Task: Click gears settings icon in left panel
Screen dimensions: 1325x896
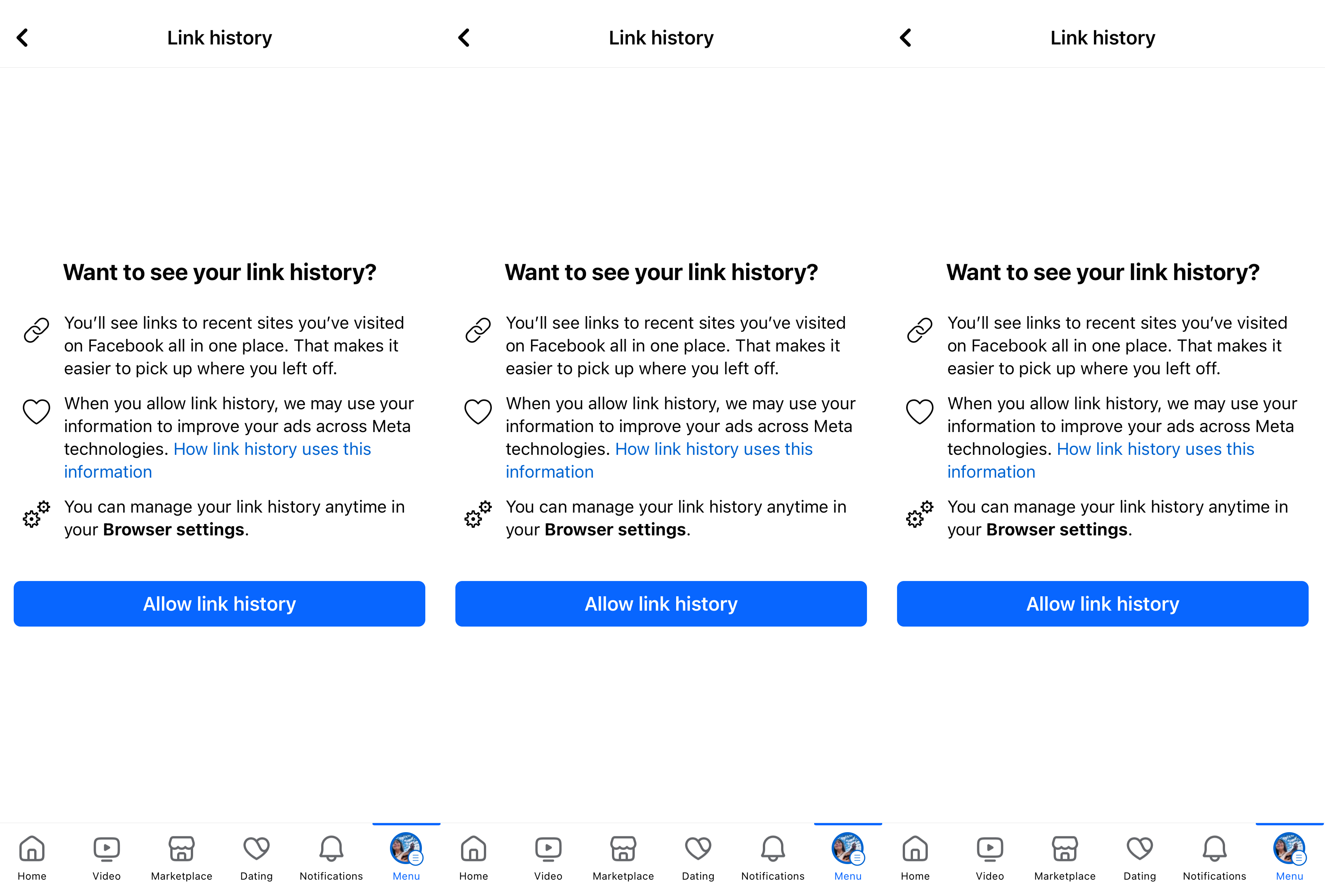Action: click(36, 514)
